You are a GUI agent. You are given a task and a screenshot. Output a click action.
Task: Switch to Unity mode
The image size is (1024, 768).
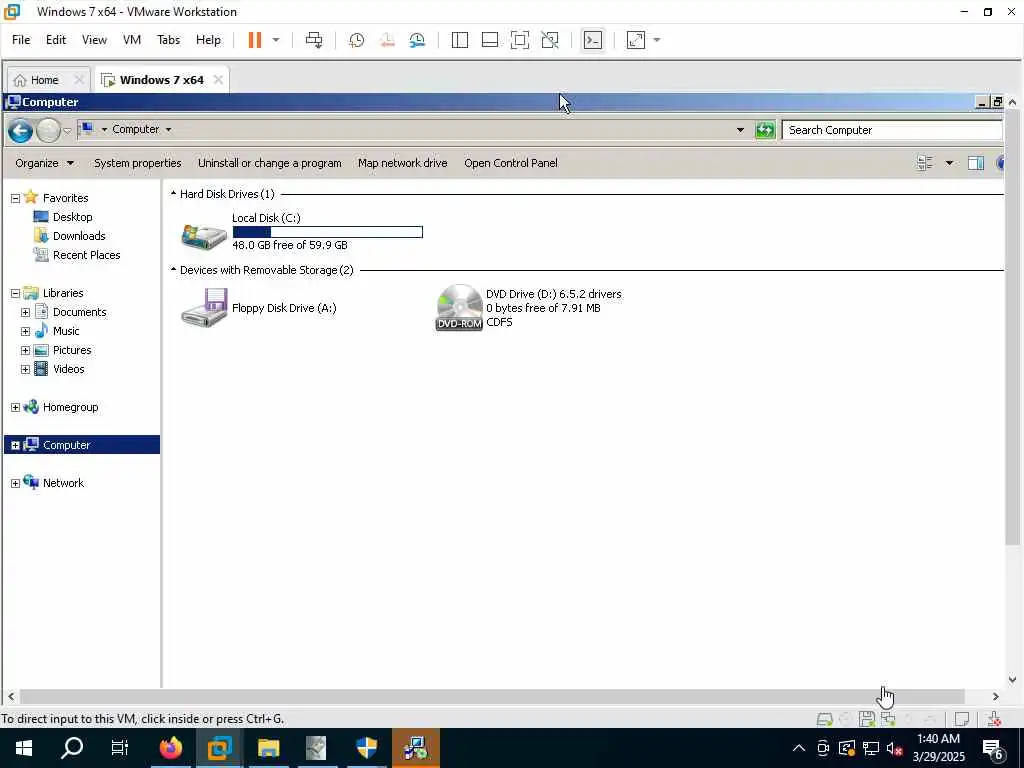[550, 40]
